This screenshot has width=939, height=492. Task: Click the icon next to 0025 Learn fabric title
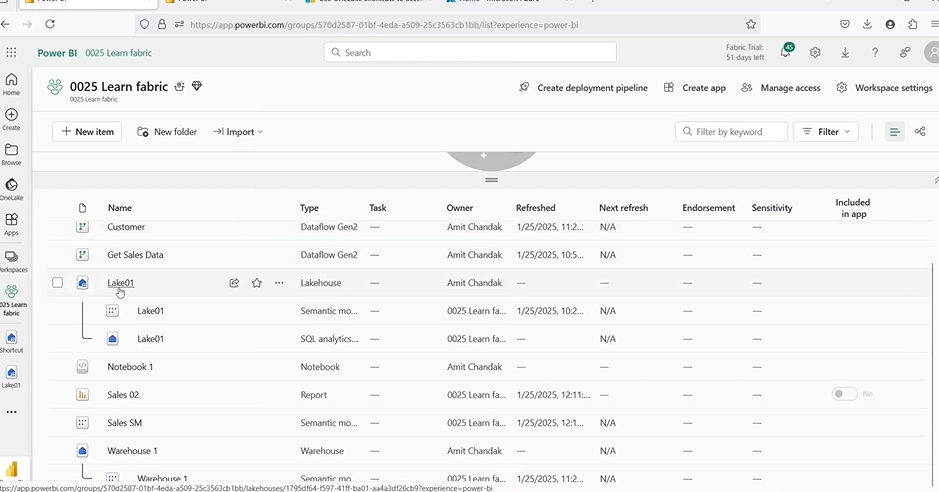pyautogui.click(x=179, y=86)
